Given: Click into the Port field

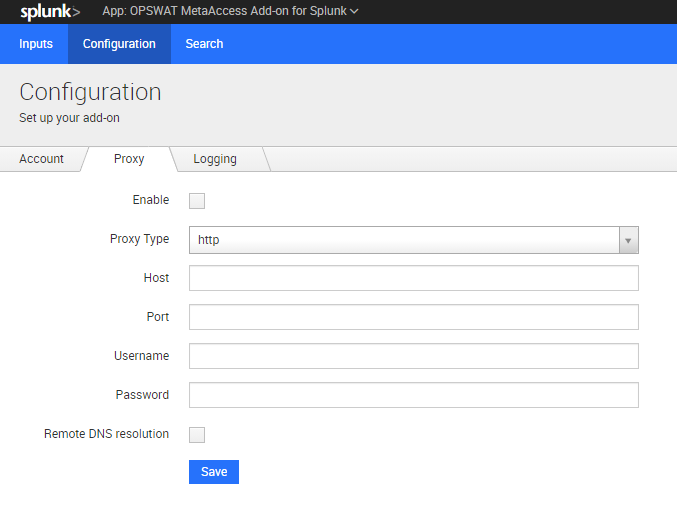Looking at the screenshot, I should pyautogui.click(x=414, y=317).
